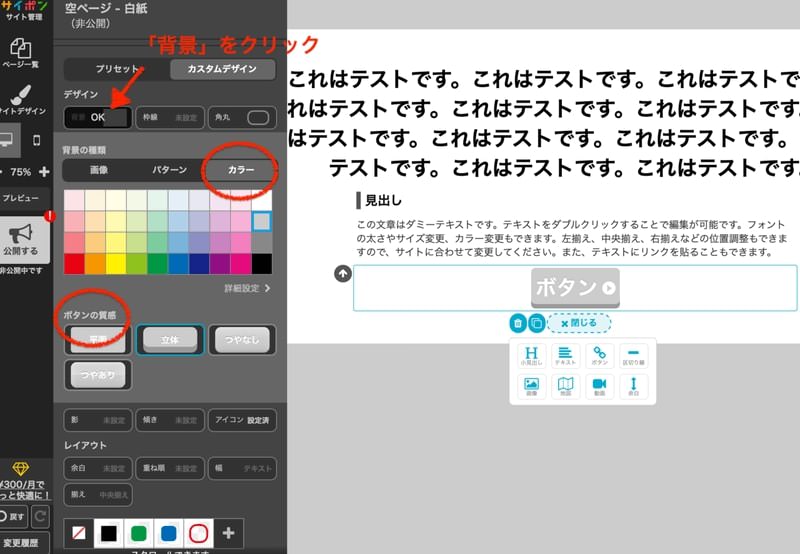Image resolution: width=800 pixels, height=554 pixels.
Task: Delete the block with the trash icon
Action: (x=518, y=323)
